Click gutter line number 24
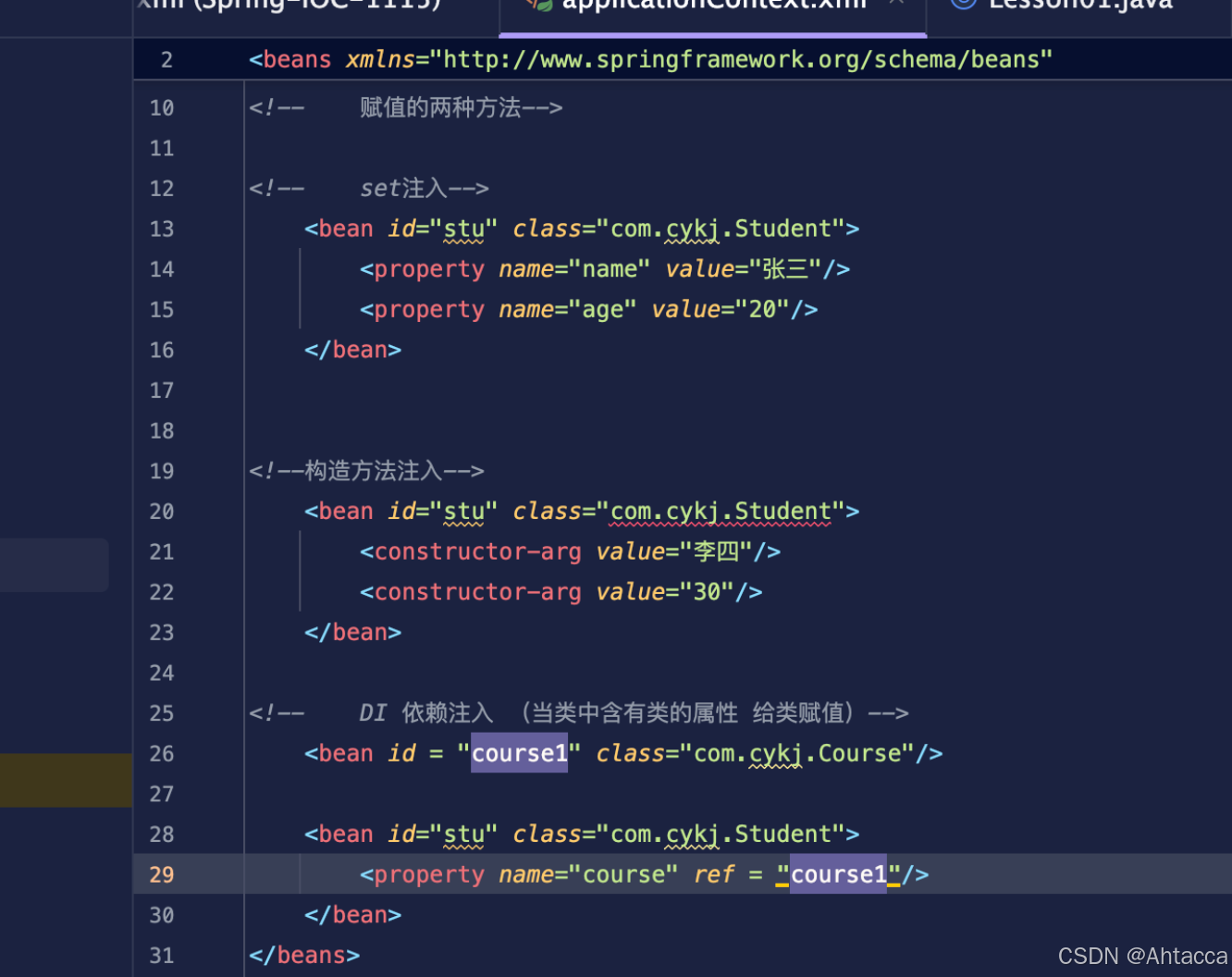The height and width of the screenshot is (977, 1232). pos(162,674)
